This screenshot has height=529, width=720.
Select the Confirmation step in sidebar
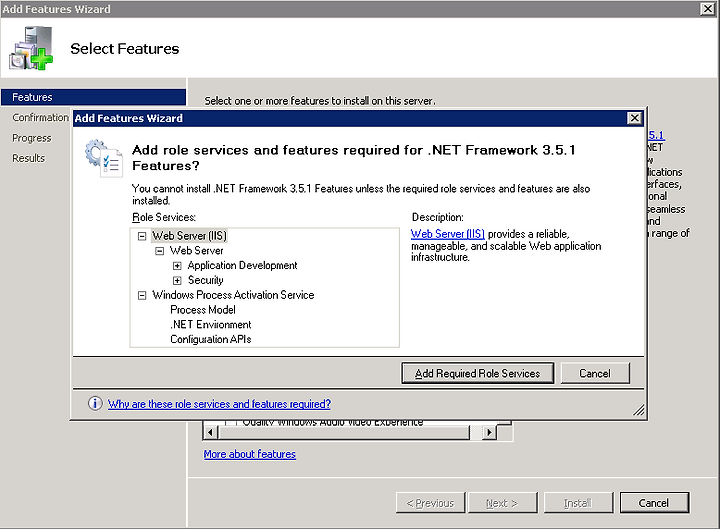40,118
